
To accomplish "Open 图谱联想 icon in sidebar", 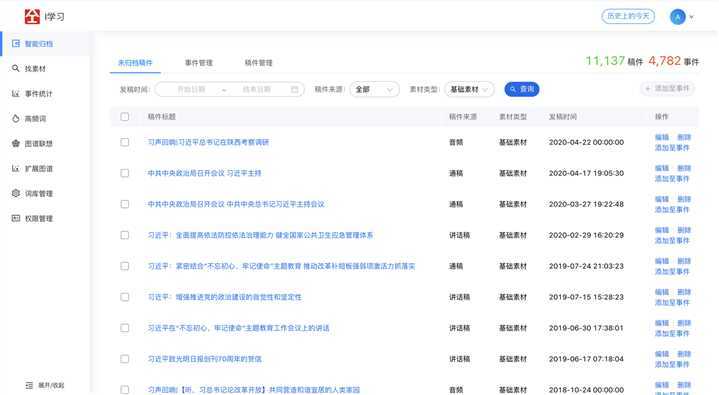I will [16, 144].
